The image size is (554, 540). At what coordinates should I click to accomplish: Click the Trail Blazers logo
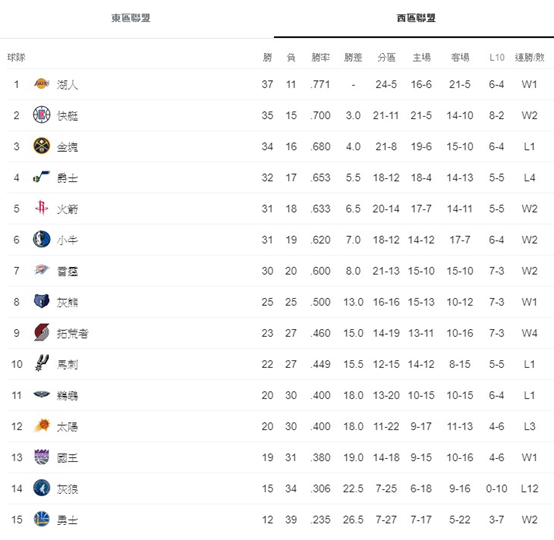click(42, 333)
